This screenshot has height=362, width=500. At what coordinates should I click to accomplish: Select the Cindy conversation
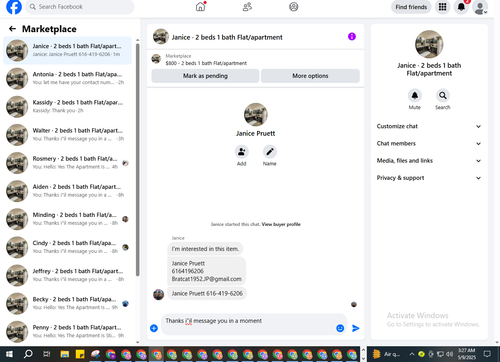pyautogui.click(x=67, y=247)
